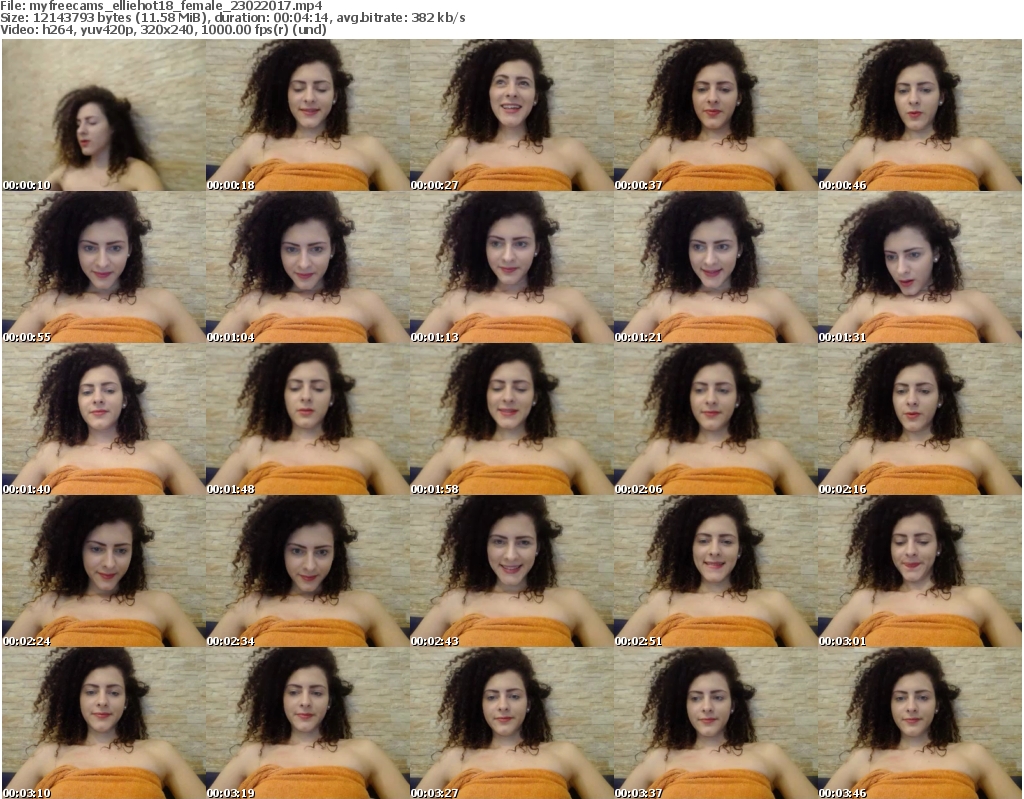Choose the frame stamped 00:02:43
Screen dimensions: 1024x799
[x=511, y=571]
